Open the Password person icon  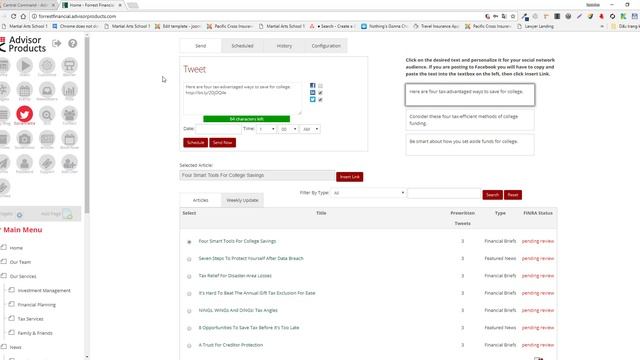pyautogui.click(x=24, y=163)
